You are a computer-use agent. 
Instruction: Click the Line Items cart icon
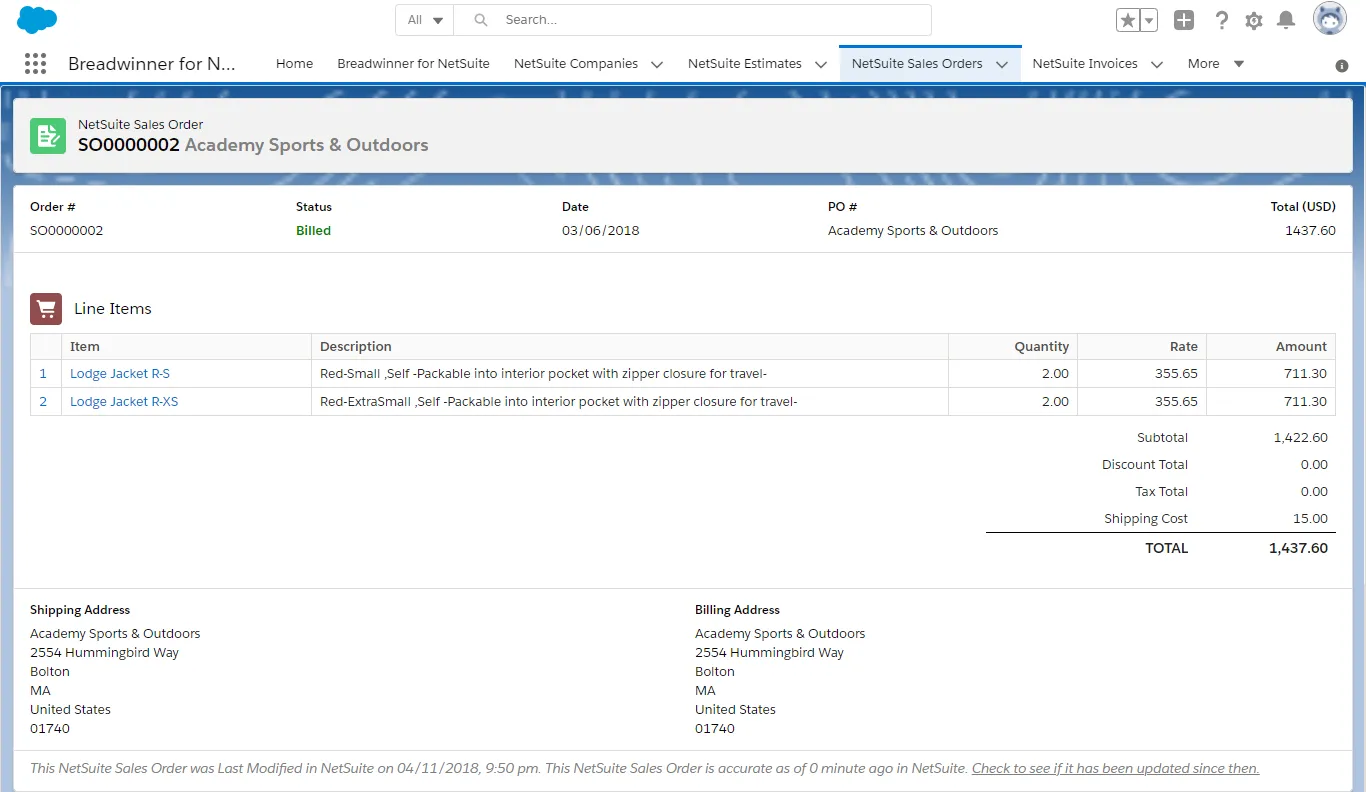[46, 309]
